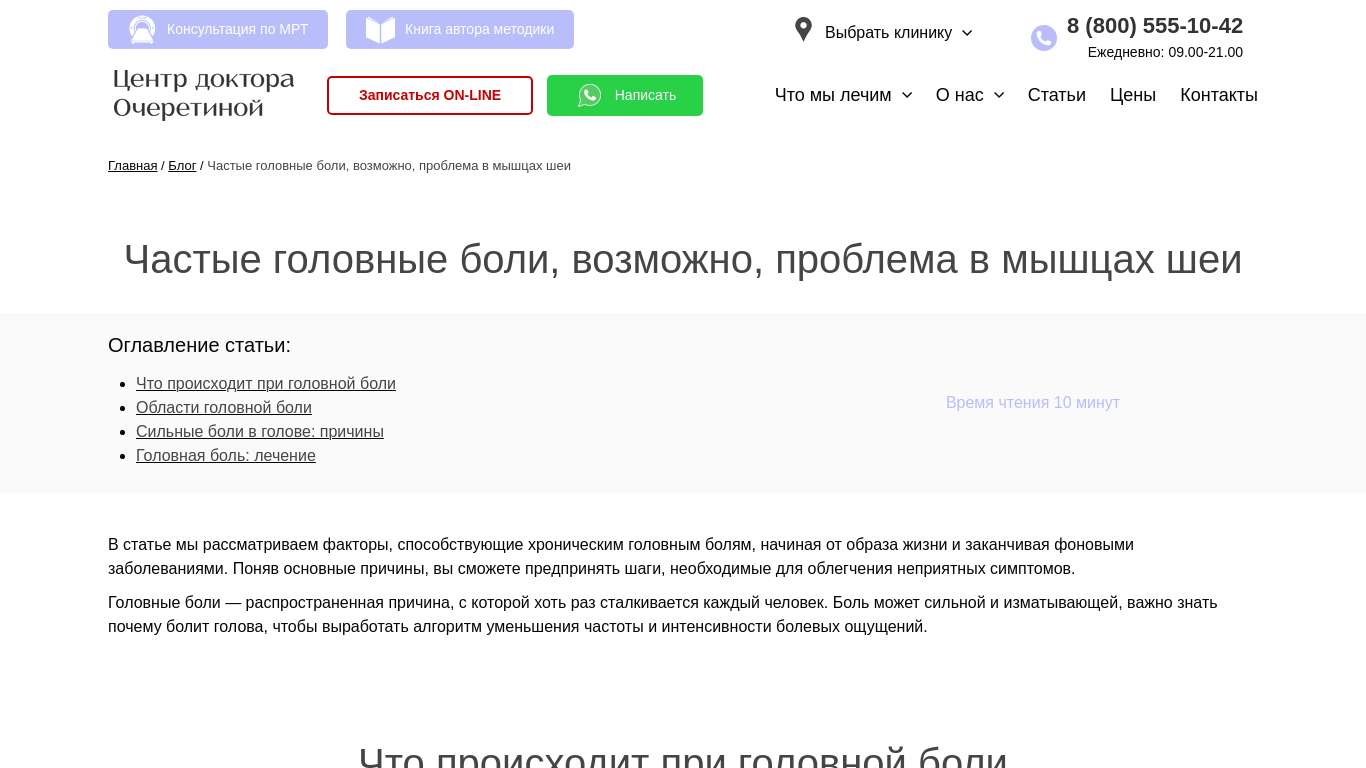Screen dimensions: 1366x768
Task: Click the Написать text on the green button
Action: point(645,95)
